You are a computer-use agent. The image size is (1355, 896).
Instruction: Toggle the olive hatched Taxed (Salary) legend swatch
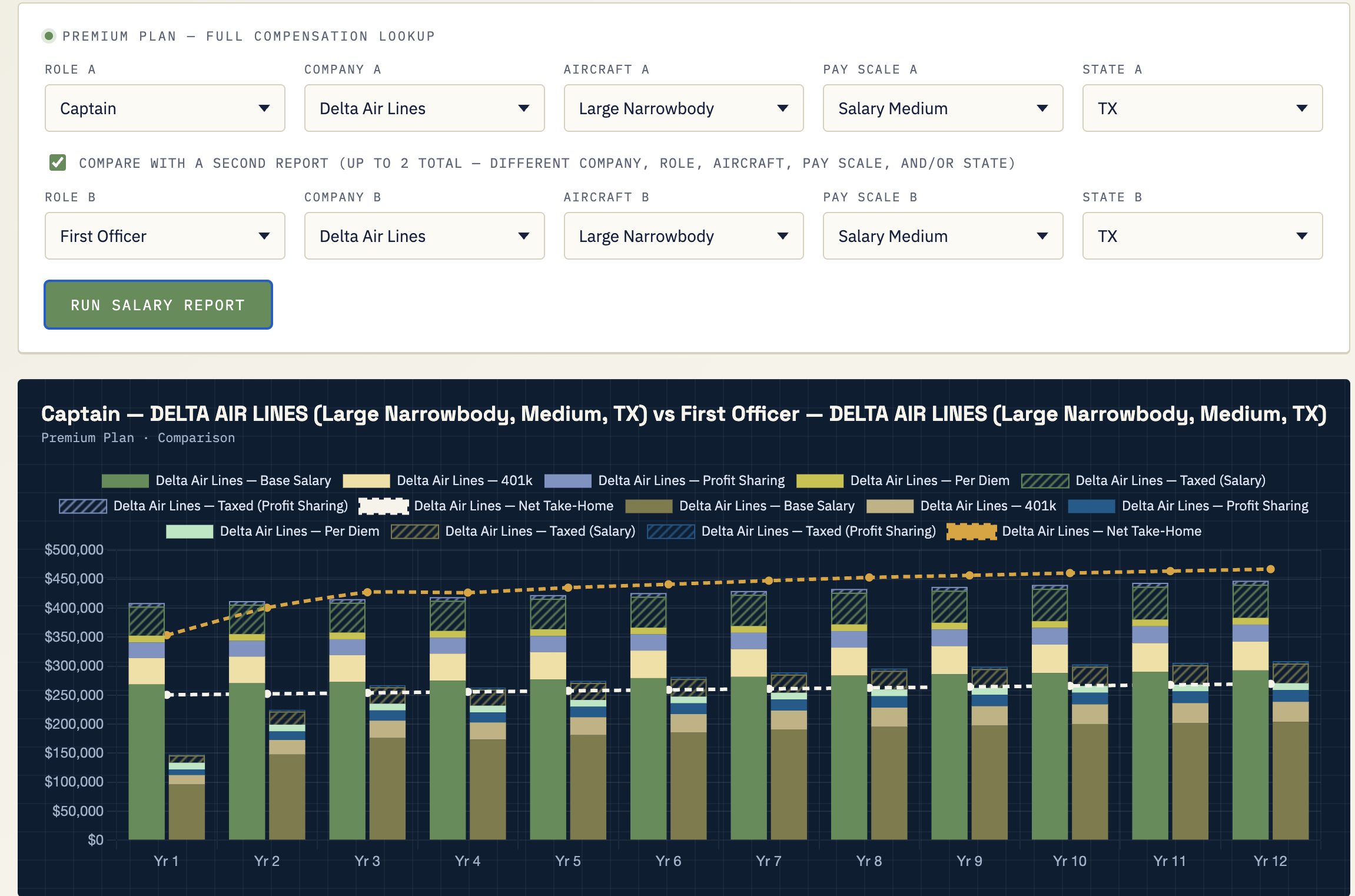click(x=415, y=532)
